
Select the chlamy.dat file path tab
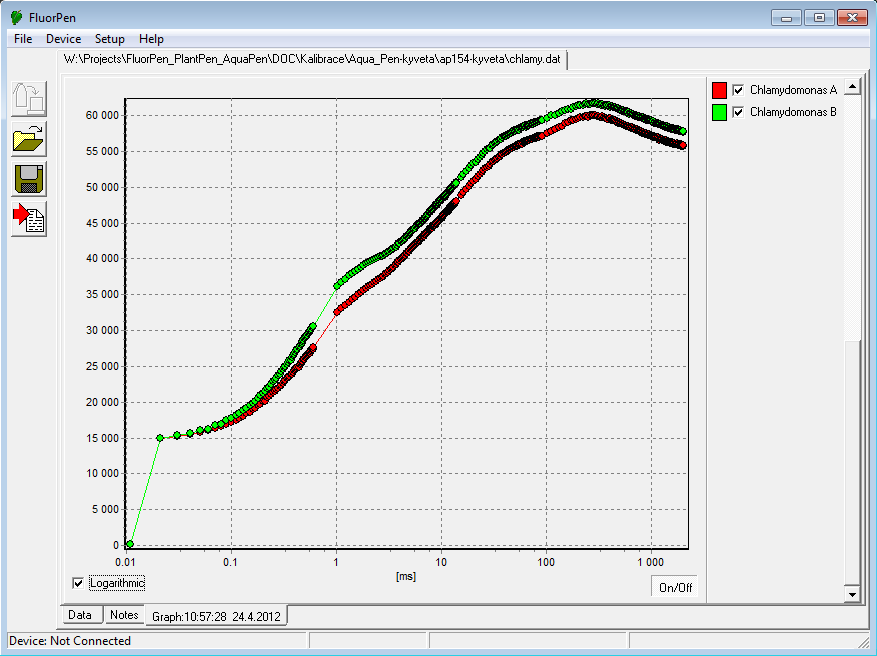(312, 59)
